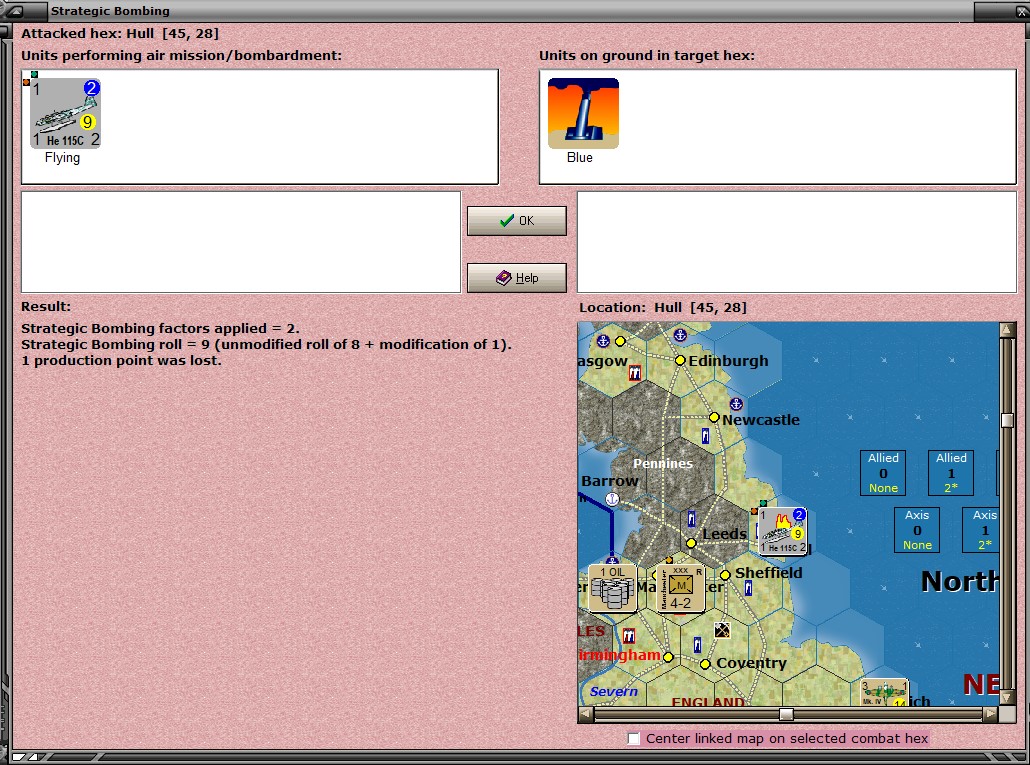The width and height of the screenshot is (1030, 765).
Task: Click 'Strategic Bombing factors applied = 2.' text
Action: (160, 328)
